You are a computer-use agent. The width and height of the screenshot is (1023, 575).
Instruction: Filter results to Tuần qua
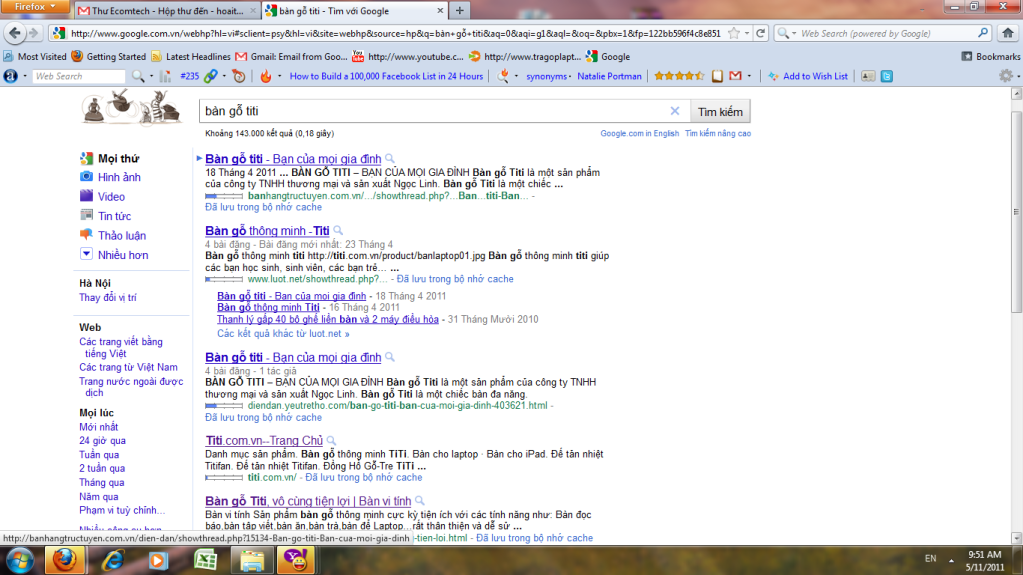(x=99, y=455)
